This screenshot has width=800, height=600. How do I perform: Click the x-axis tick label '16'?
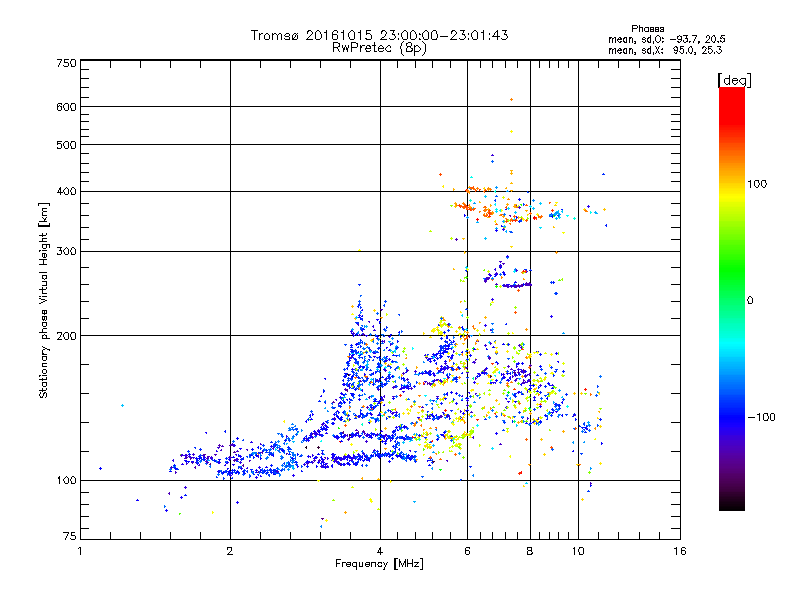(x=680, y=551)
